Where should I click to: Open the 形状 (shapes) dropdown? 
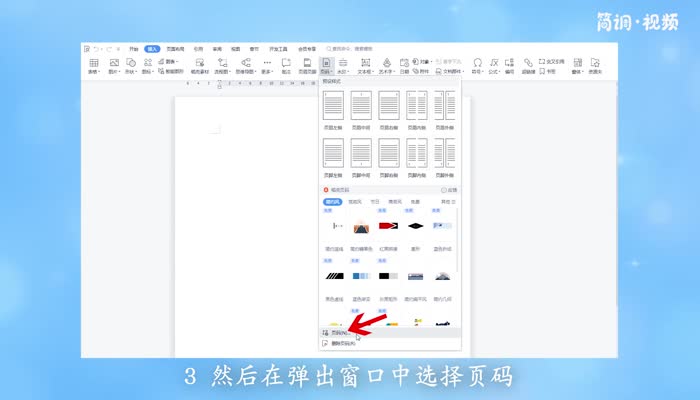[131, 66]
